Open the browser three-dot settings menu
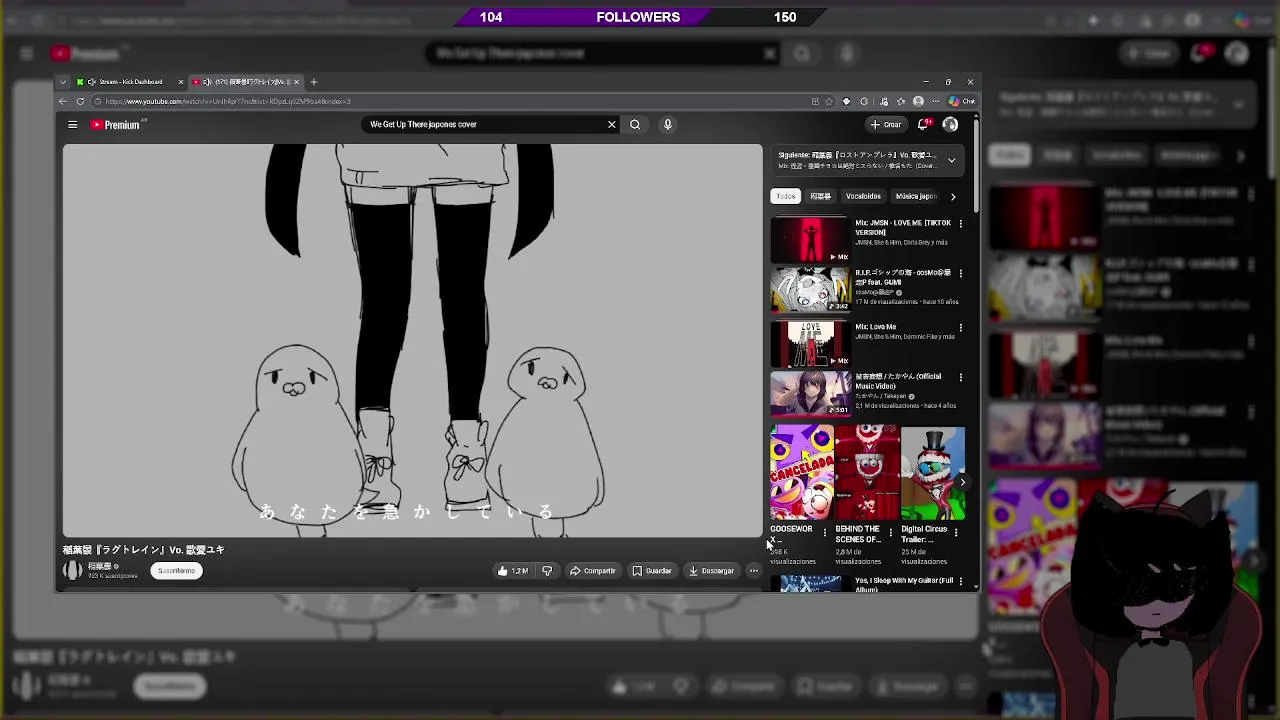 (x=935, y=101)
